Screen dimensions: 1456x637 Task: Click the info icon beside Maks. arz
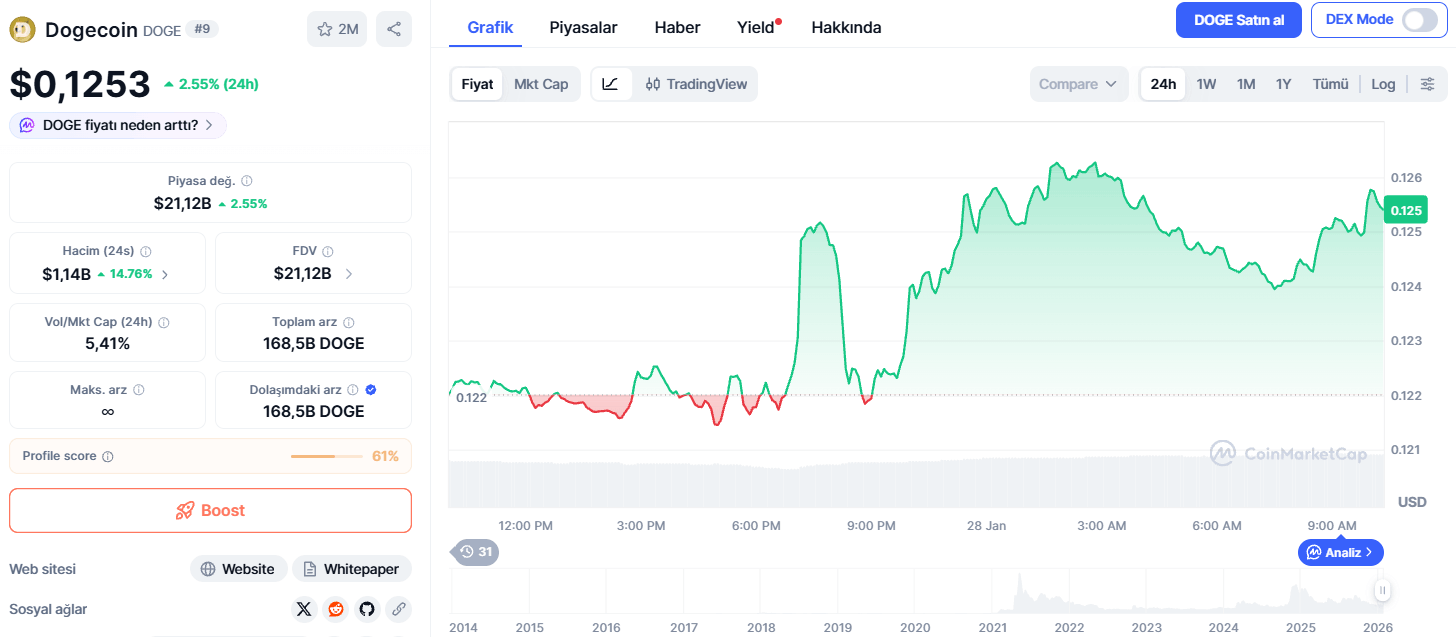tap(139, 390)
